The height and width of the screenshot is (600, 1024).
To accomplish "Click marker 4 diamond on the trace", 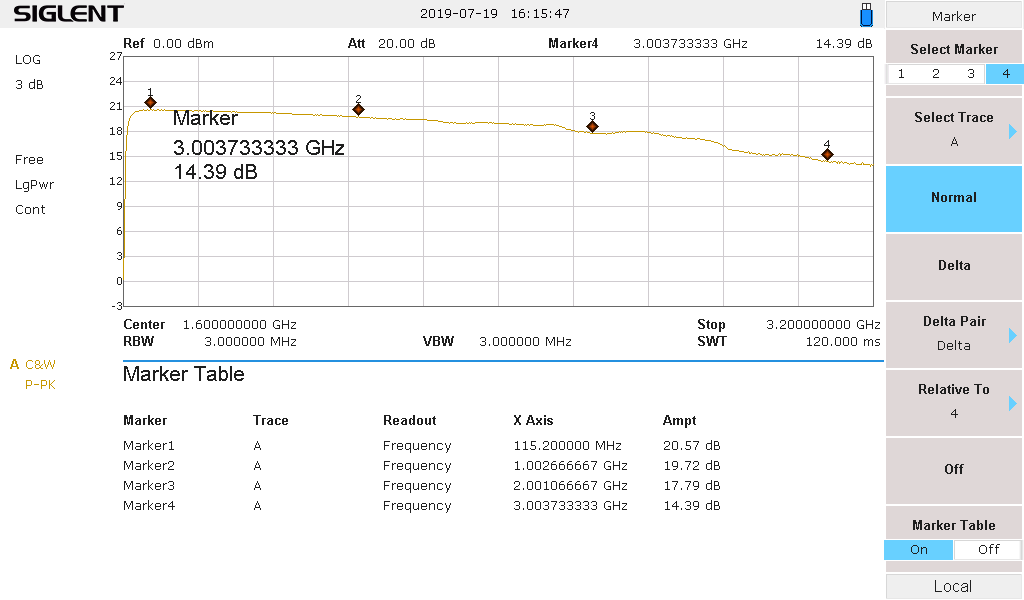I will click(x=827, y=155).
